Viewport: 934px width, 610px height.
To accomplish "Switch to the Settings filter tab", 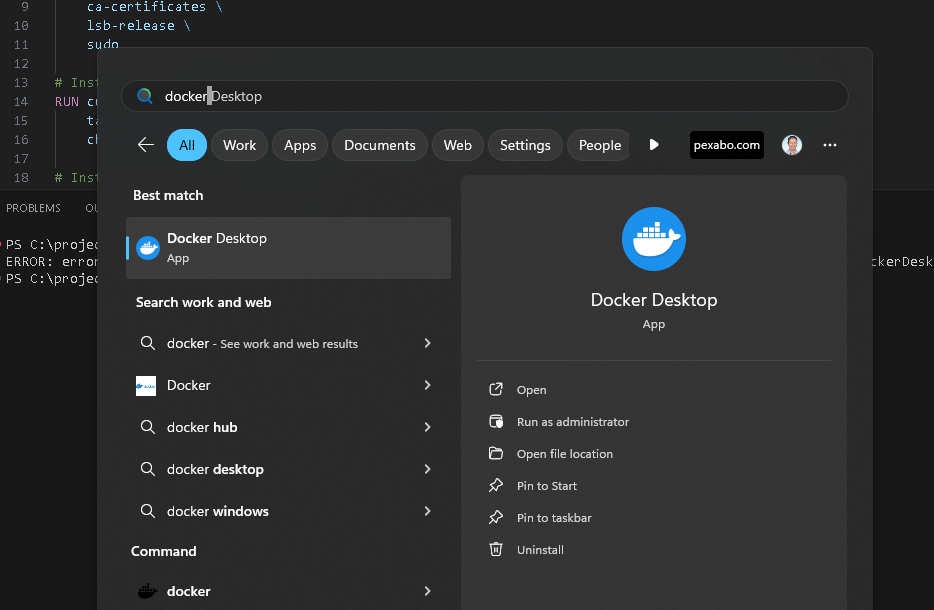I will (x=525, y=145).
